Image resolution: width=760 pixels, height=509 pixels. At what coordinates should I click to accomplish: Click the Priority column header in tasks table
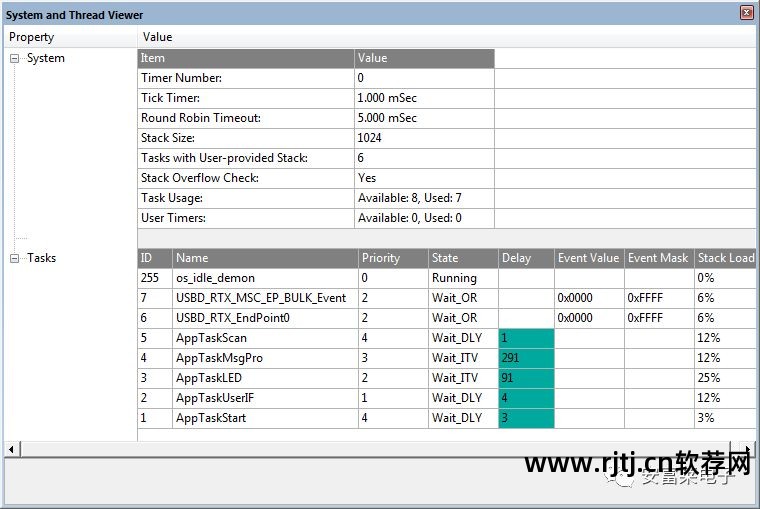pyautogui.click(x=381, y=258)
